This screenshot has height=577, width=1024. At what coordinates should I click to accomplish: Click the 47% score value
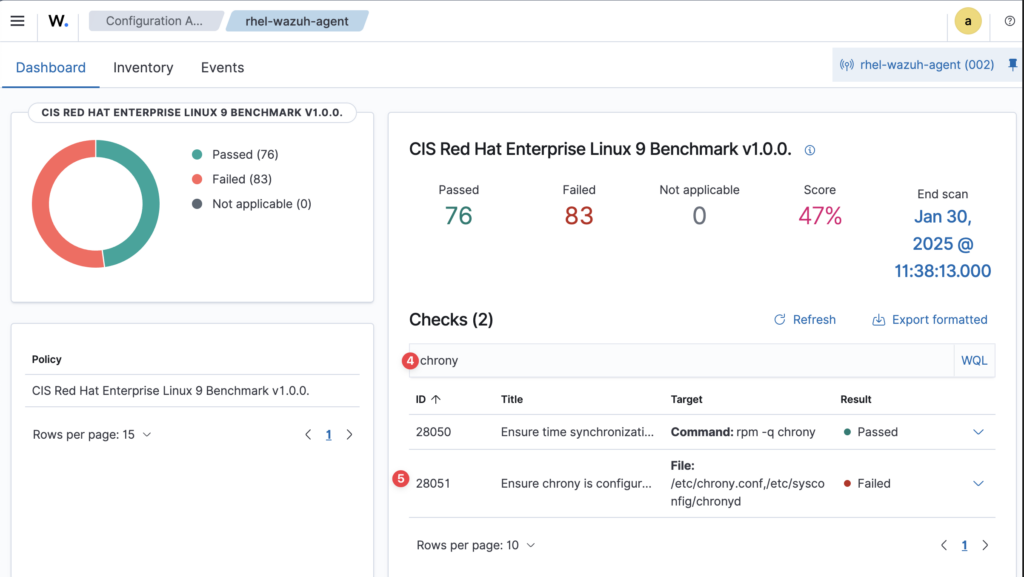[820, 216]
